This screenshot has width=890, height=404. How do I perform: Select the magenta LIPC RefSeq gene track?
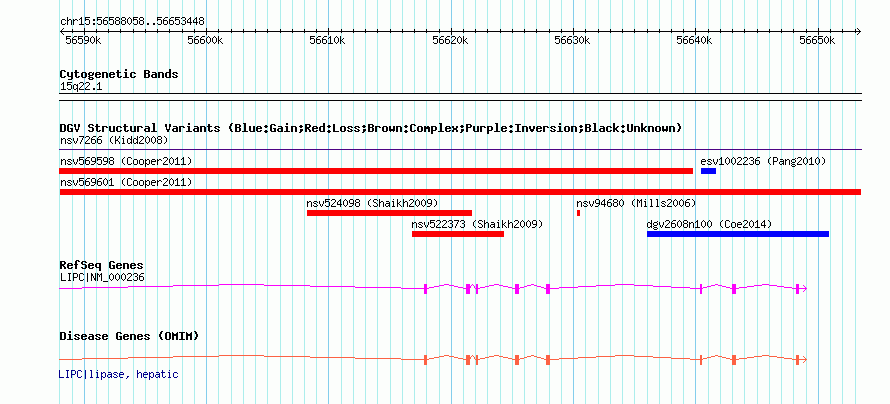(433, 288)
